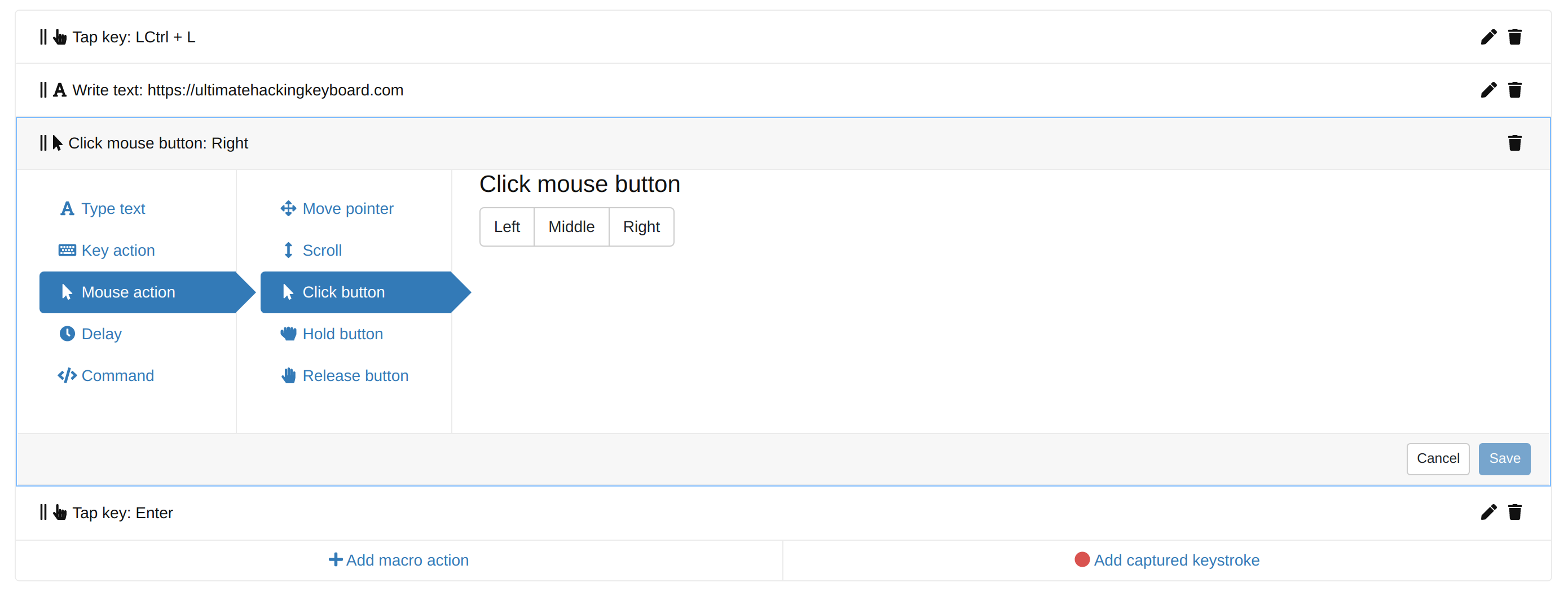Add a new macro action
The width and height of the screenshot is (1568, 600).
pos(399,560)
